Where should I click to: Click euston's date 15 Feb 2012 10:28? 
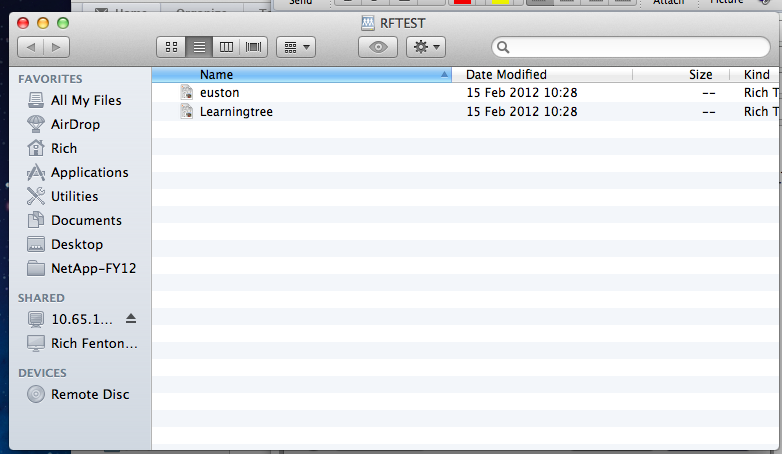click(522, 93)
